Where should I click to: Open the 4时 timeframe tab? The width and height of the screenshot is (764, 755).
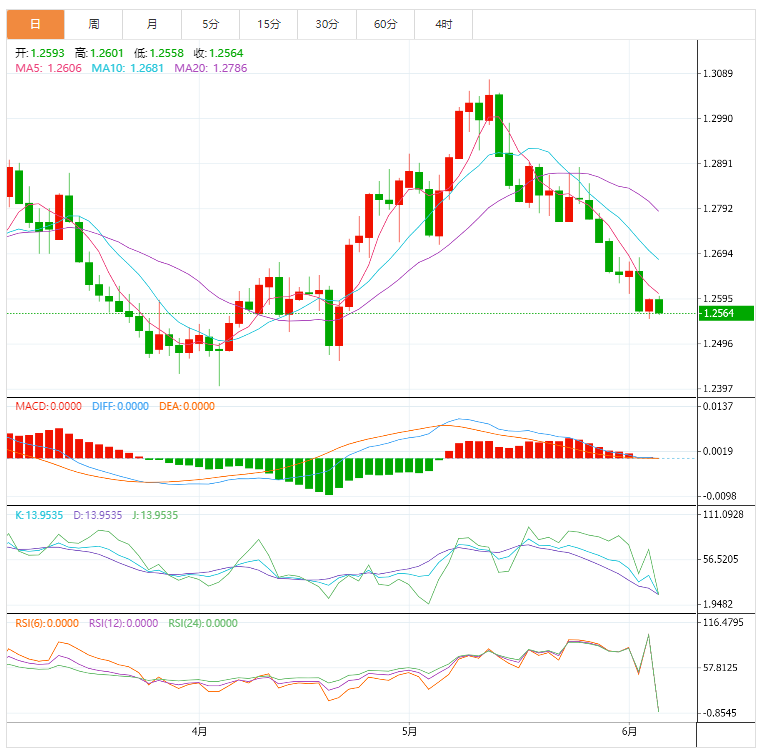443,24
